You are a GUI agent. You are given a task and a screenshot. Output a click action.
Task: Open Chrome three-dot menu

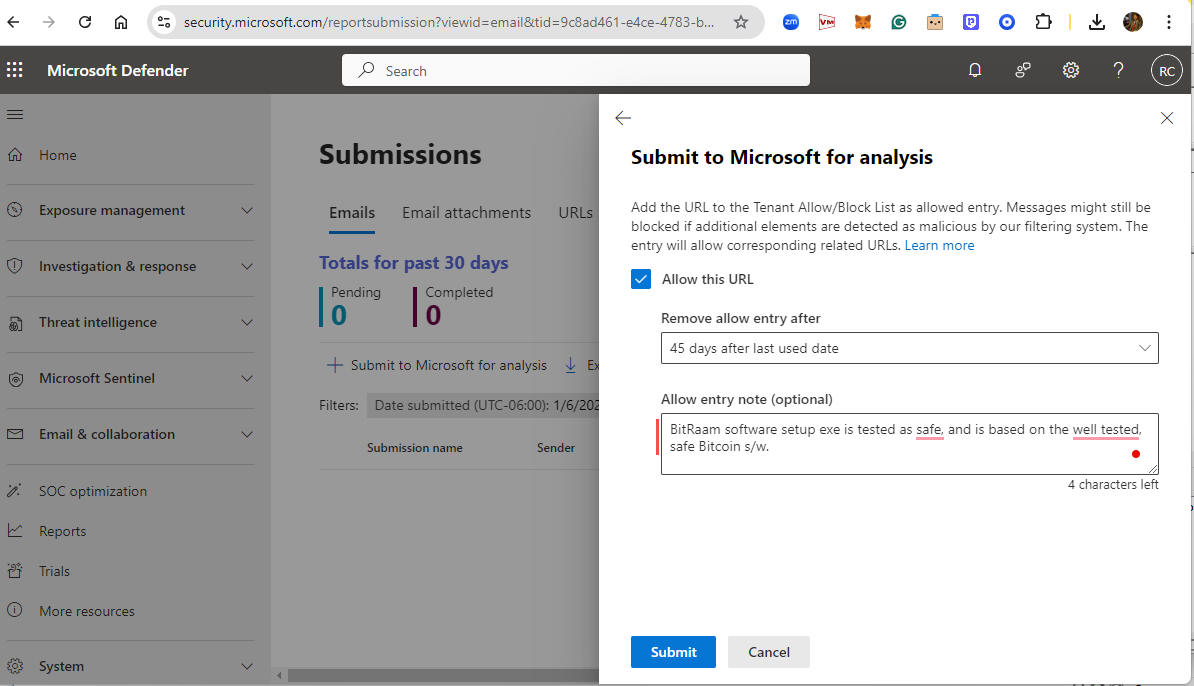coord(1168,22)
